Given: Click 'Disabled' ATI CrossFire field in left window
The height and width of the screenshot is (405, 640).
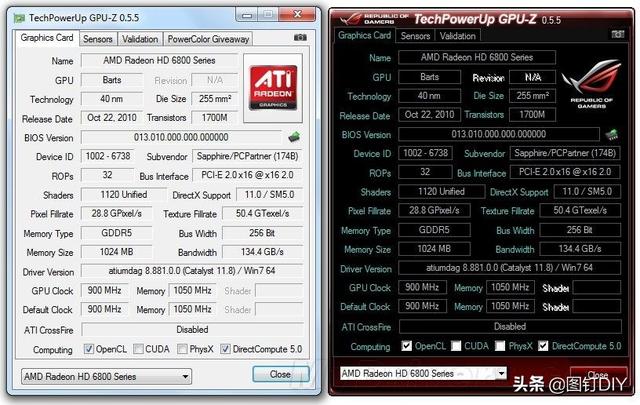Looking at the screenshot, I should point(192,329).
